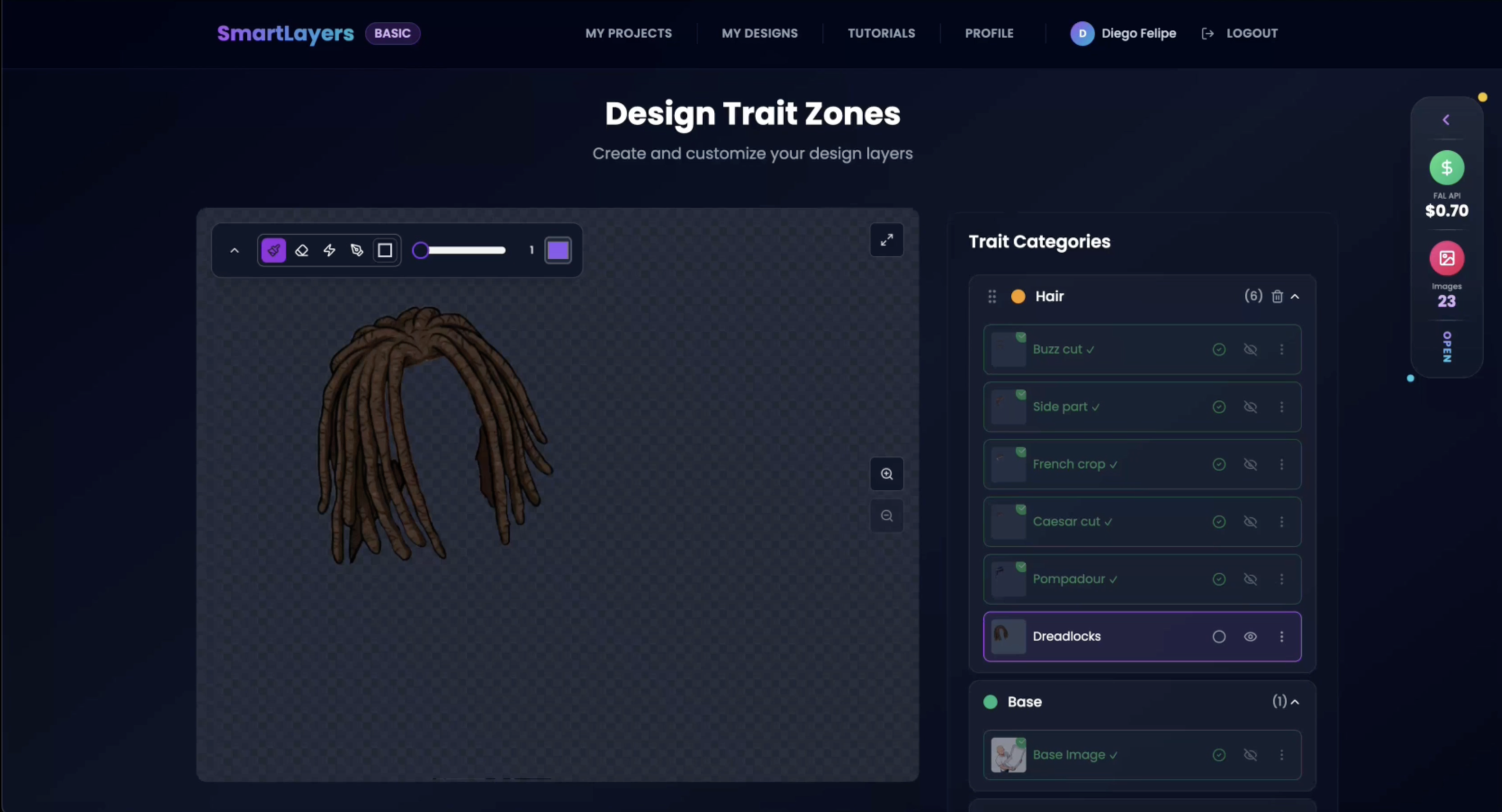Viewport: 1502px width, 812px height.
Task: Collapse the Base category section
Action: pos(1295,702)
